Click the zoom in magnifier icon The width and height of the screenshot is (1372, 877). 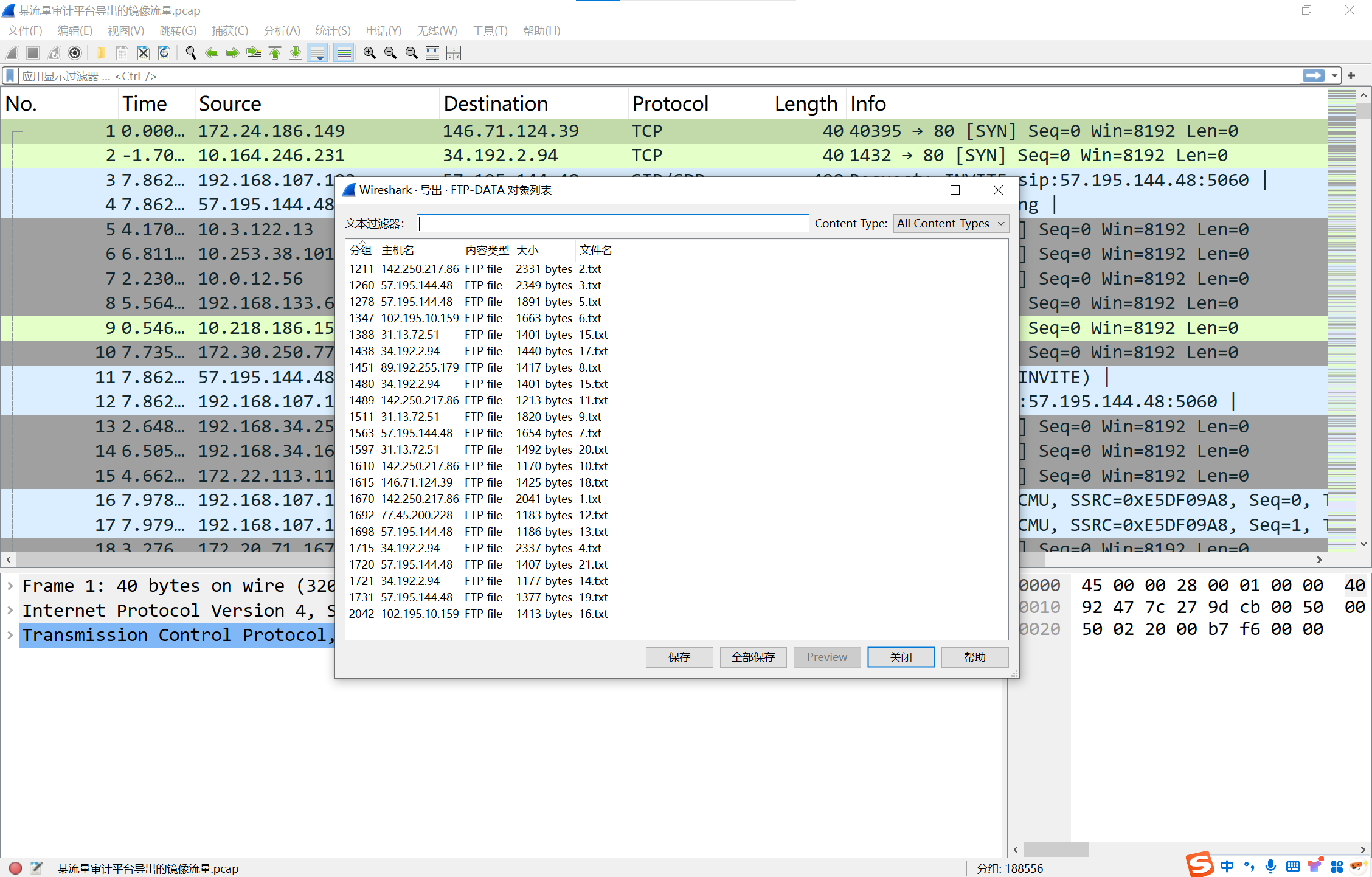click(x=369, y=54)
